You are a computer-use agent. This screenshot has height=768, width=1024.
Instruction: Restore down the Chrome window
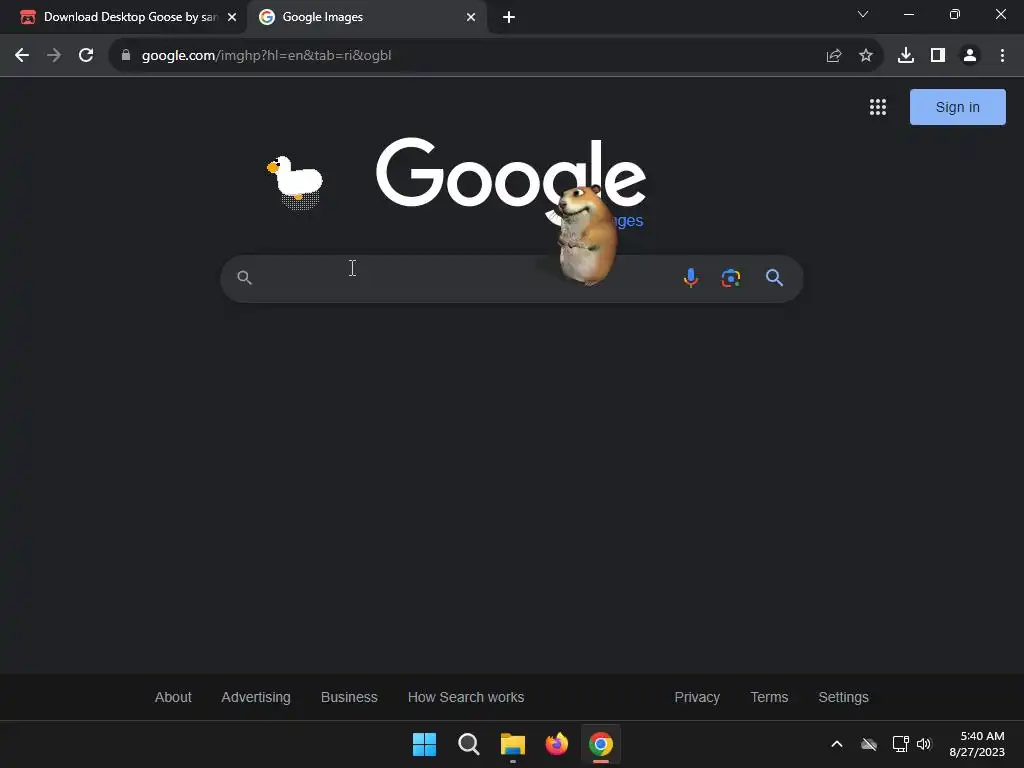pyautogui.click(x=955, y=14)
